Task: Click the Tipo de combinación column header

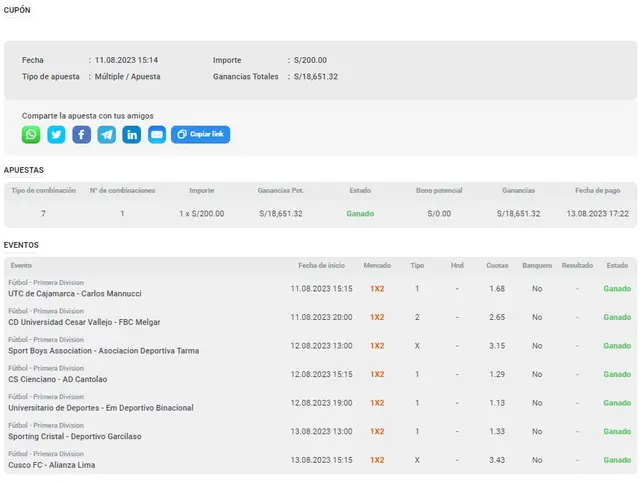Action: [43, 190]
